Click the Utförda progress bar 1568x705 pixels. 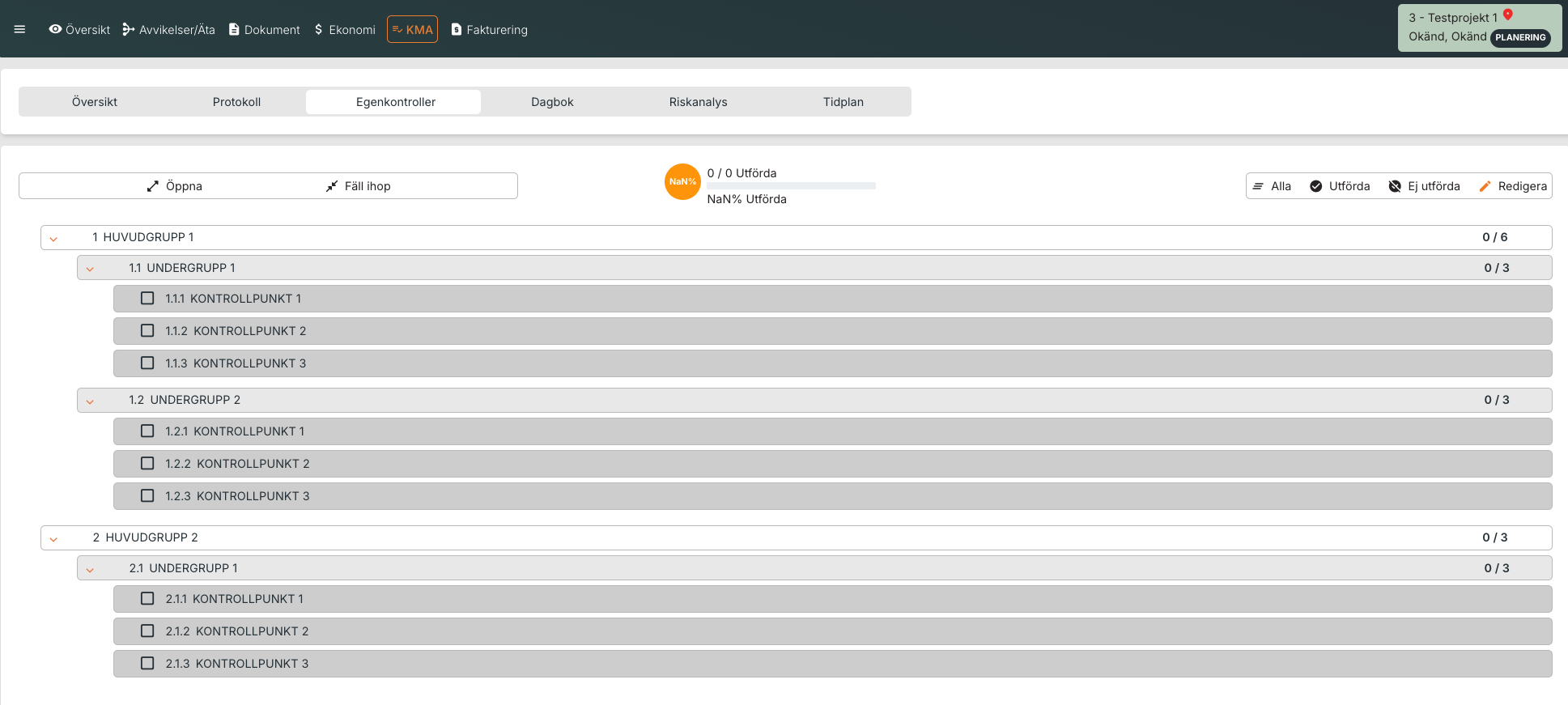791,186
